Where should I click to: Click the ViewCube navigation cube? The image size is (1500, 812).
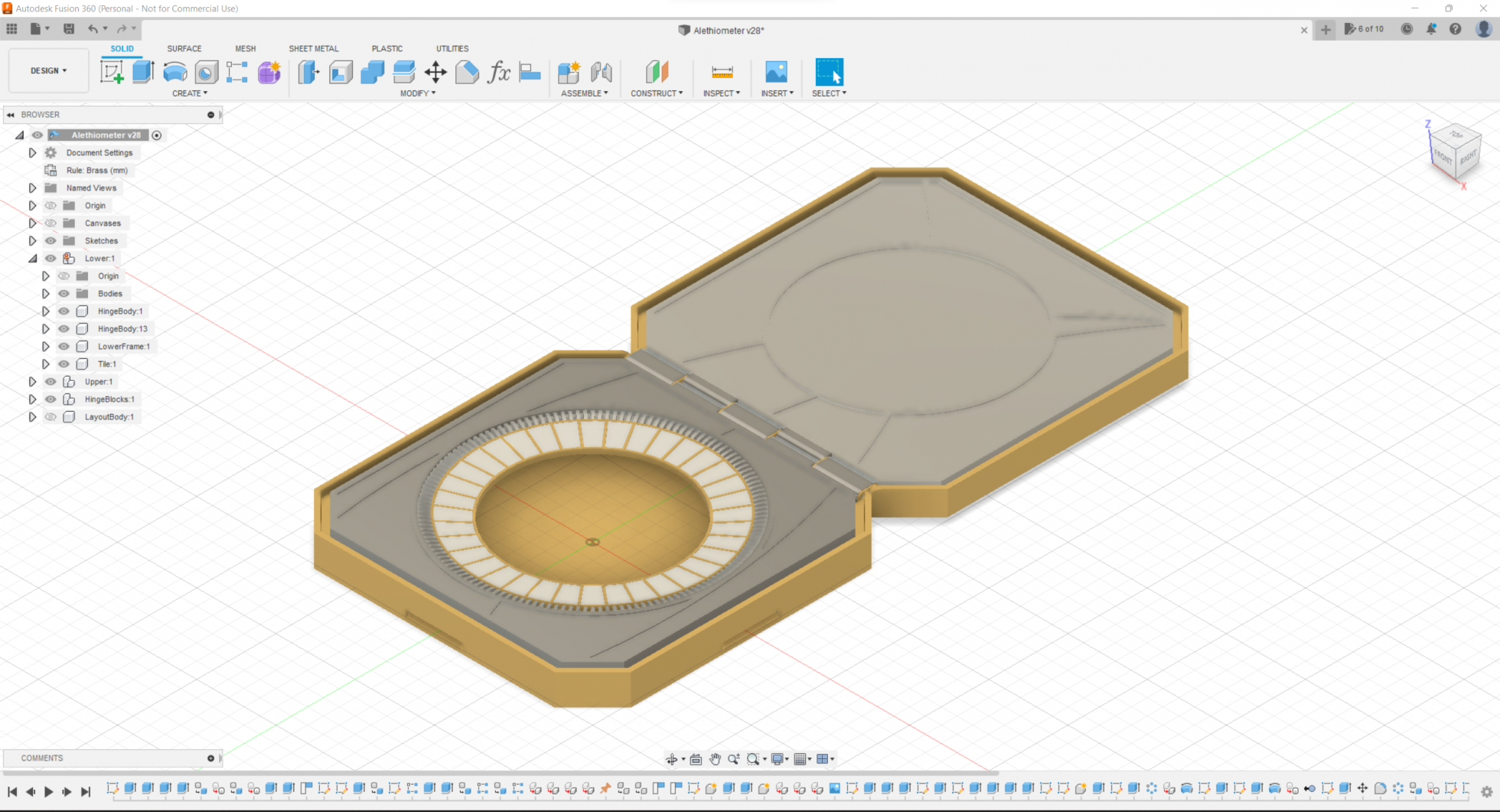(x=1455, y=151)
